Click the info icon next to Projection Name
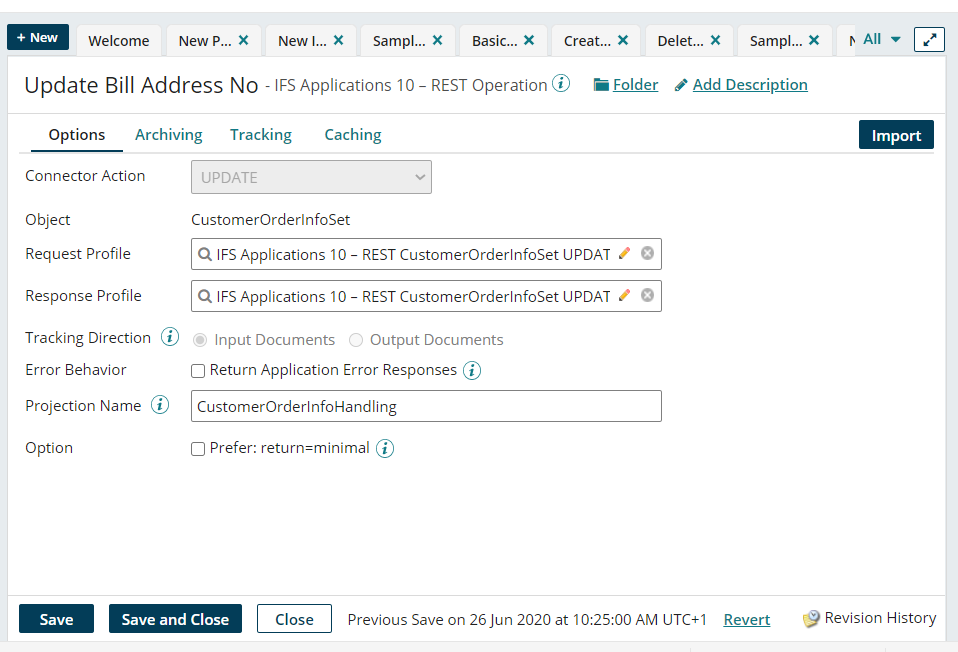Screen dimensions: 958x652 tap(160, 405)
